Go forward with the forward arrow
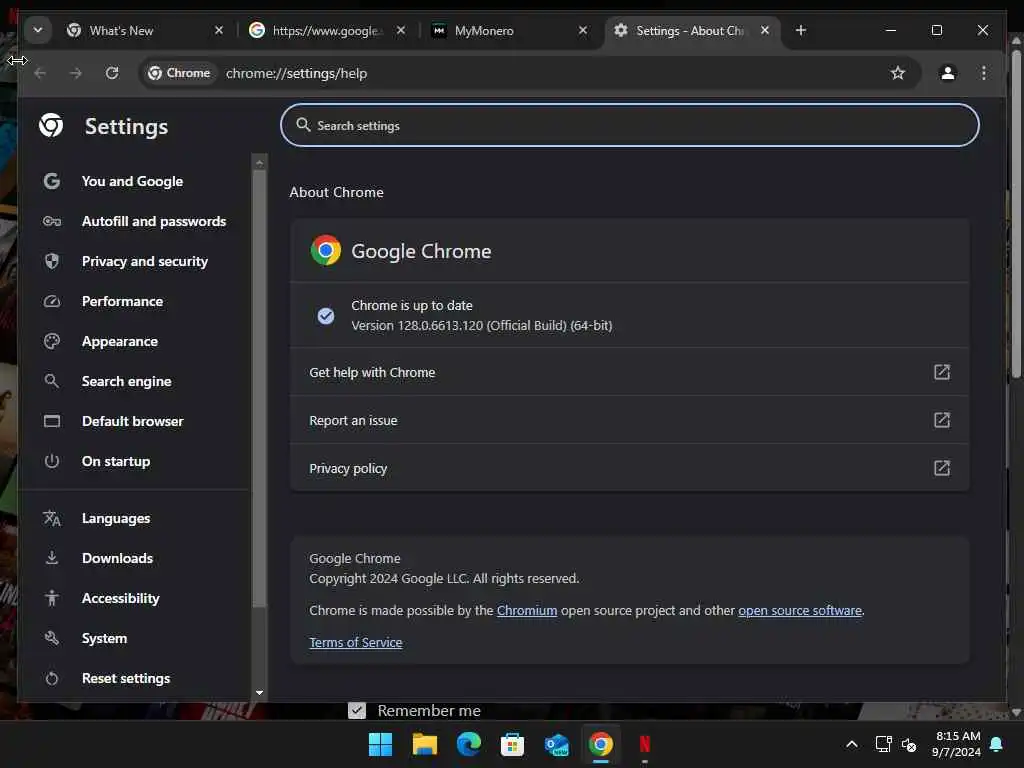 (x=76, y=73)
